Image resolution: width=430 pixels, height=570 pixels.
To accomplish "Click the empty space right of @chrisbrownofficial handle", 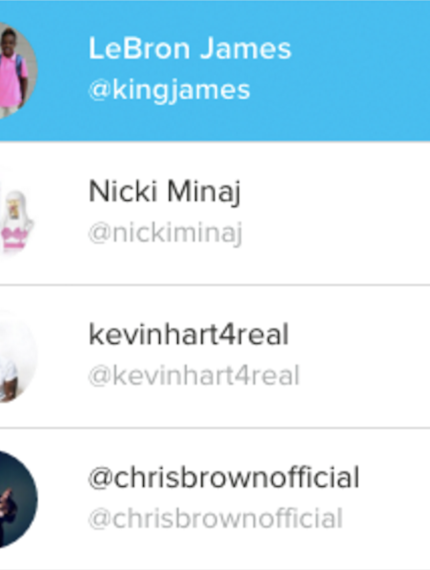I will [x=386, y=519].
